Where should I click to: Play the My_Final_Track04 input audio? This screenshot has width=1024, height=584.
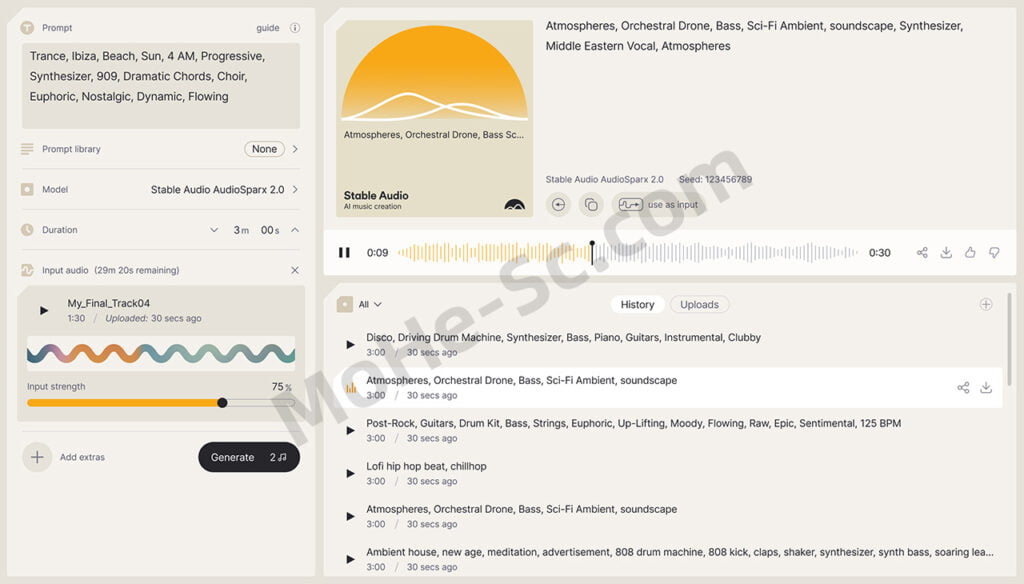pyautogui.click(x=44, y=310)
